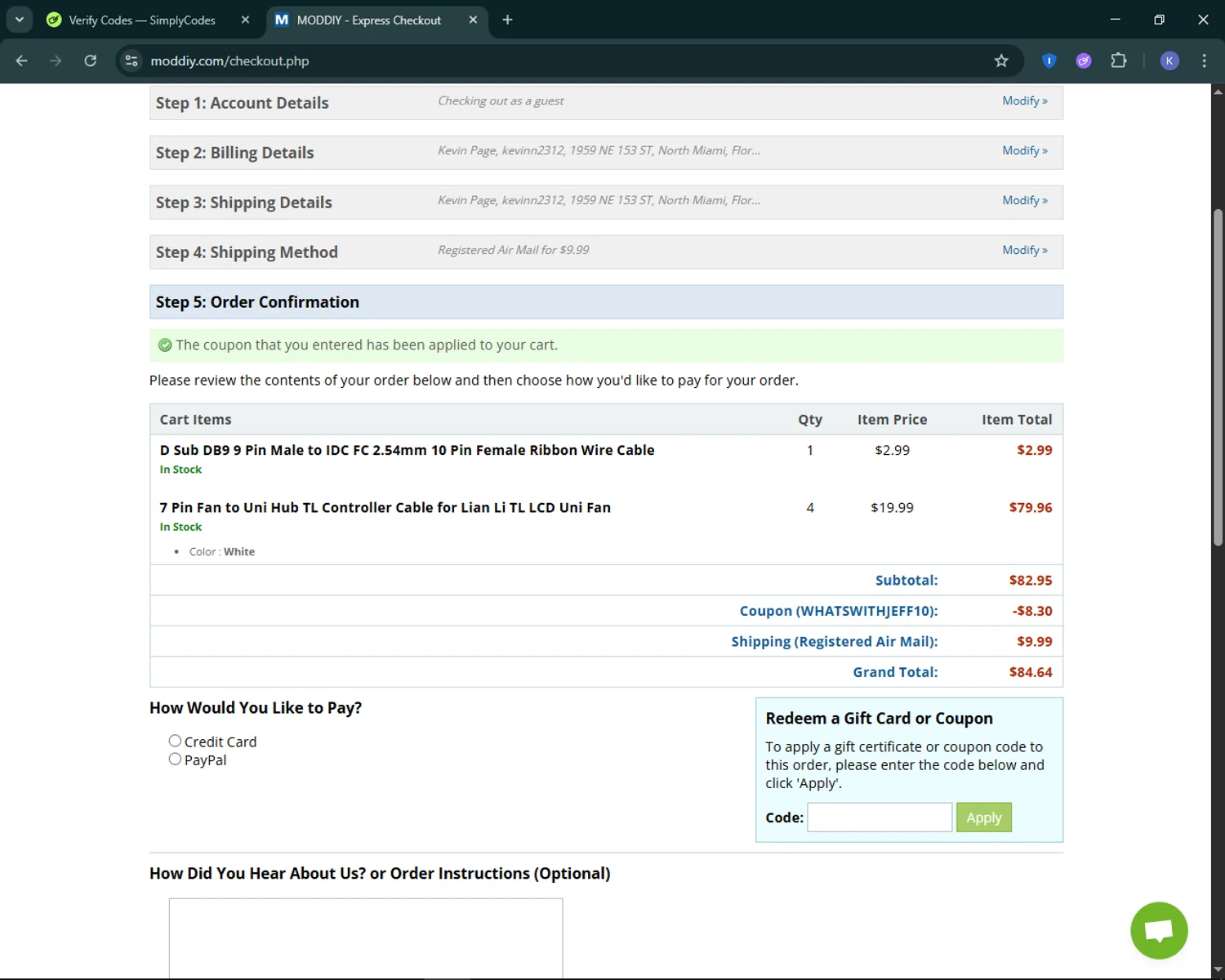This screenshot has height=980, width=1225.
Task: Click the 7 Pin Fan controller cable item
Action: click(x=385, y=507)
